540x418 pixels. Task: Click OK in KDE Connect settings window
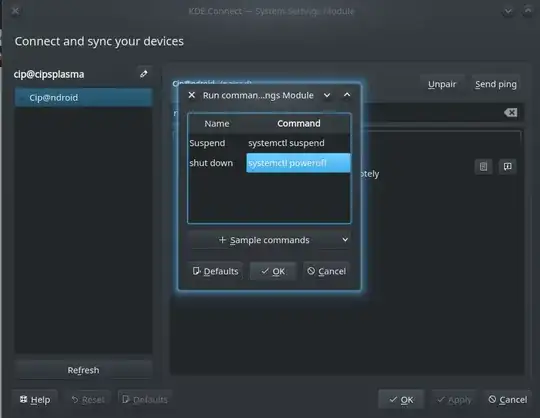coord(401,400)
